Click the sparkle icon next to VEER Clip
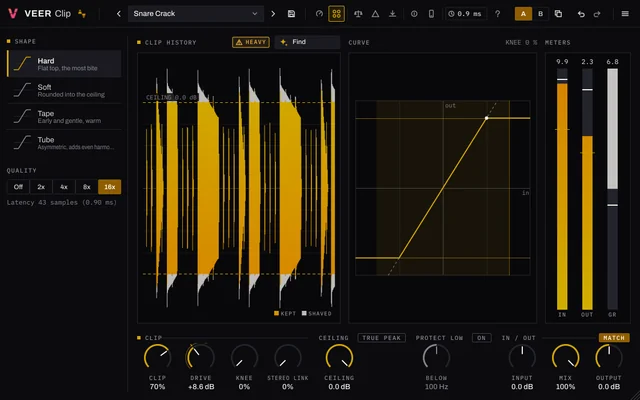 point(82,14)
